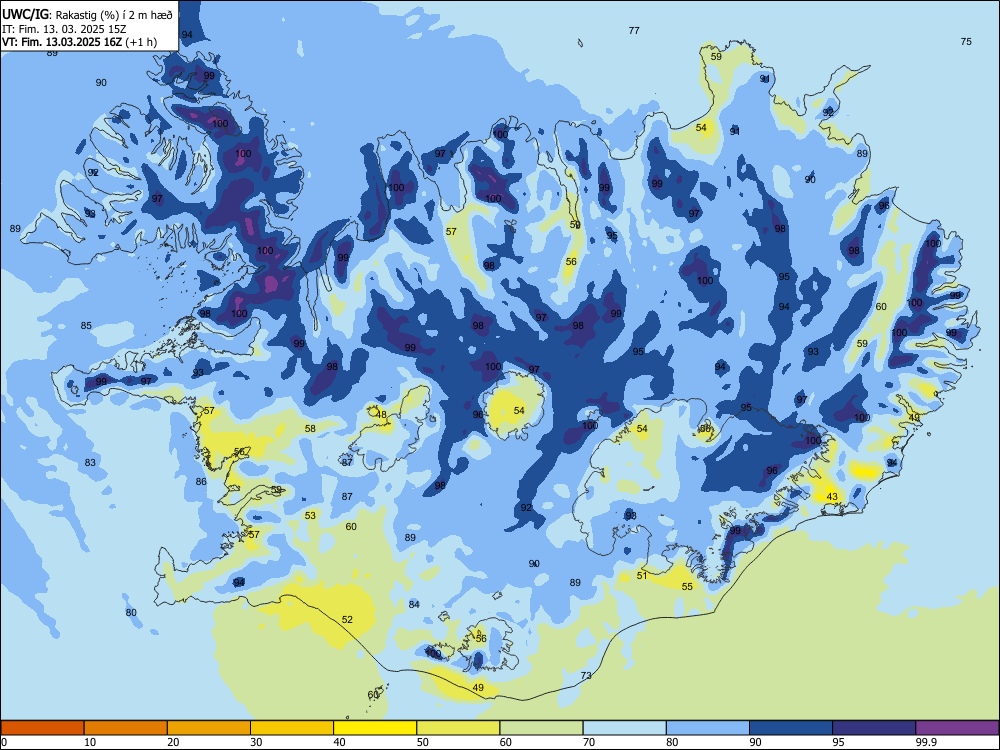Click the '70' legend scale label
1000x750 pixels.
pyautogui.click(x=589, y=742)
